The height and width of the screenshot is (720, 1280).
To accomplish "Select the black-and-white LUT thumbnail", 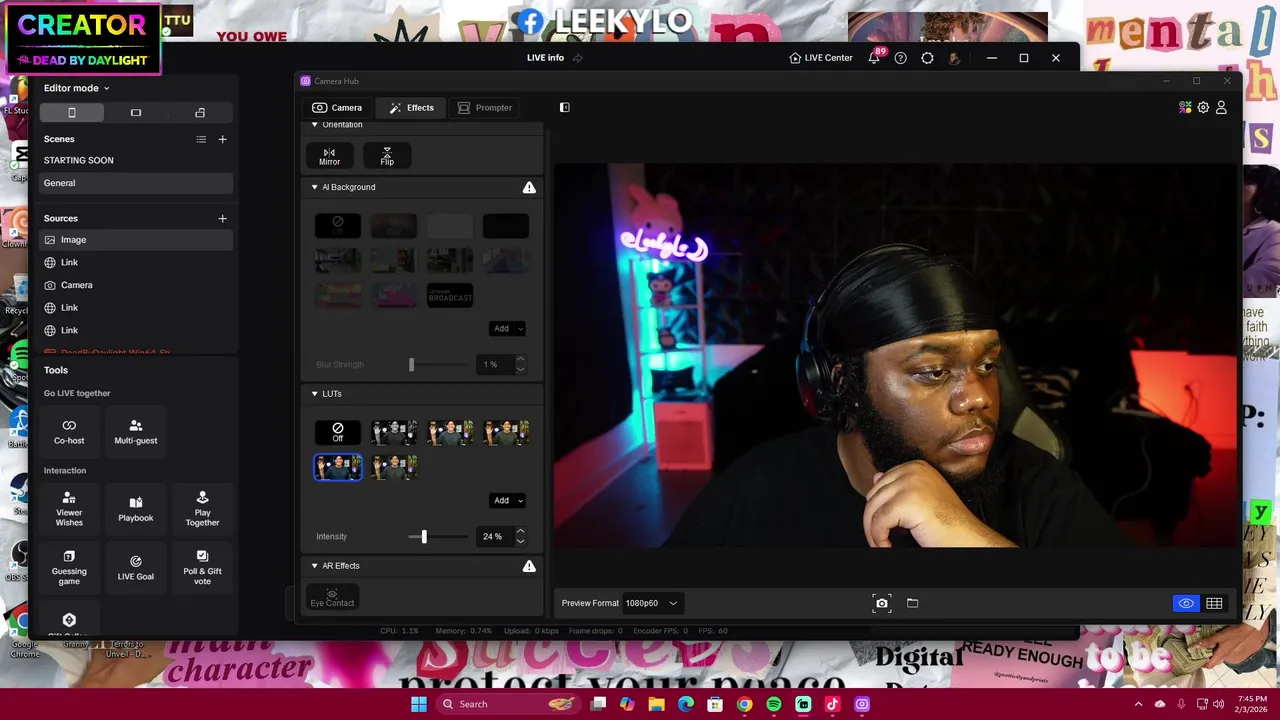I will coord(394,432).
